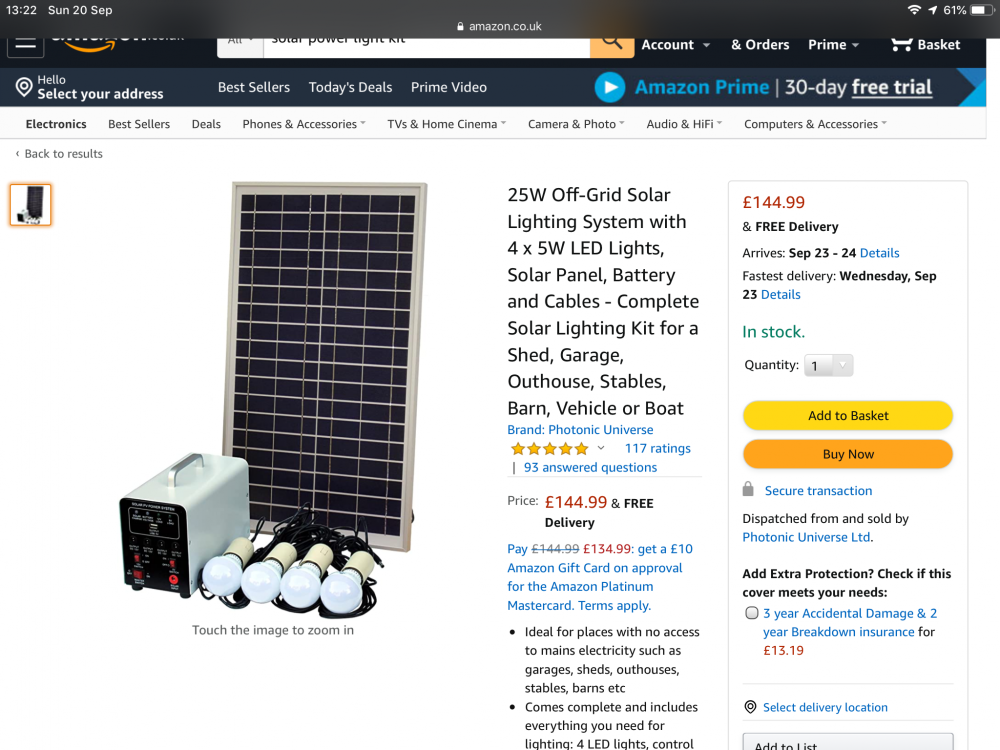Select the solar kit product thumbnail
This screenshot has width=1000, height=750.
pos(31,205)
